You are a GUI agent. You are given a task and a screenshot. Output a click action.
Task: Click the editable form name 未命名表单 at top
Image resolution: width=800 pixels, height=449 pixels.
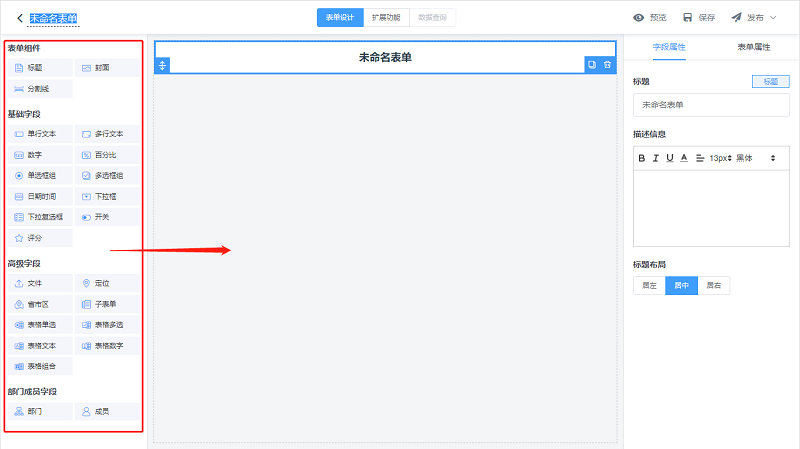point(54,18)
